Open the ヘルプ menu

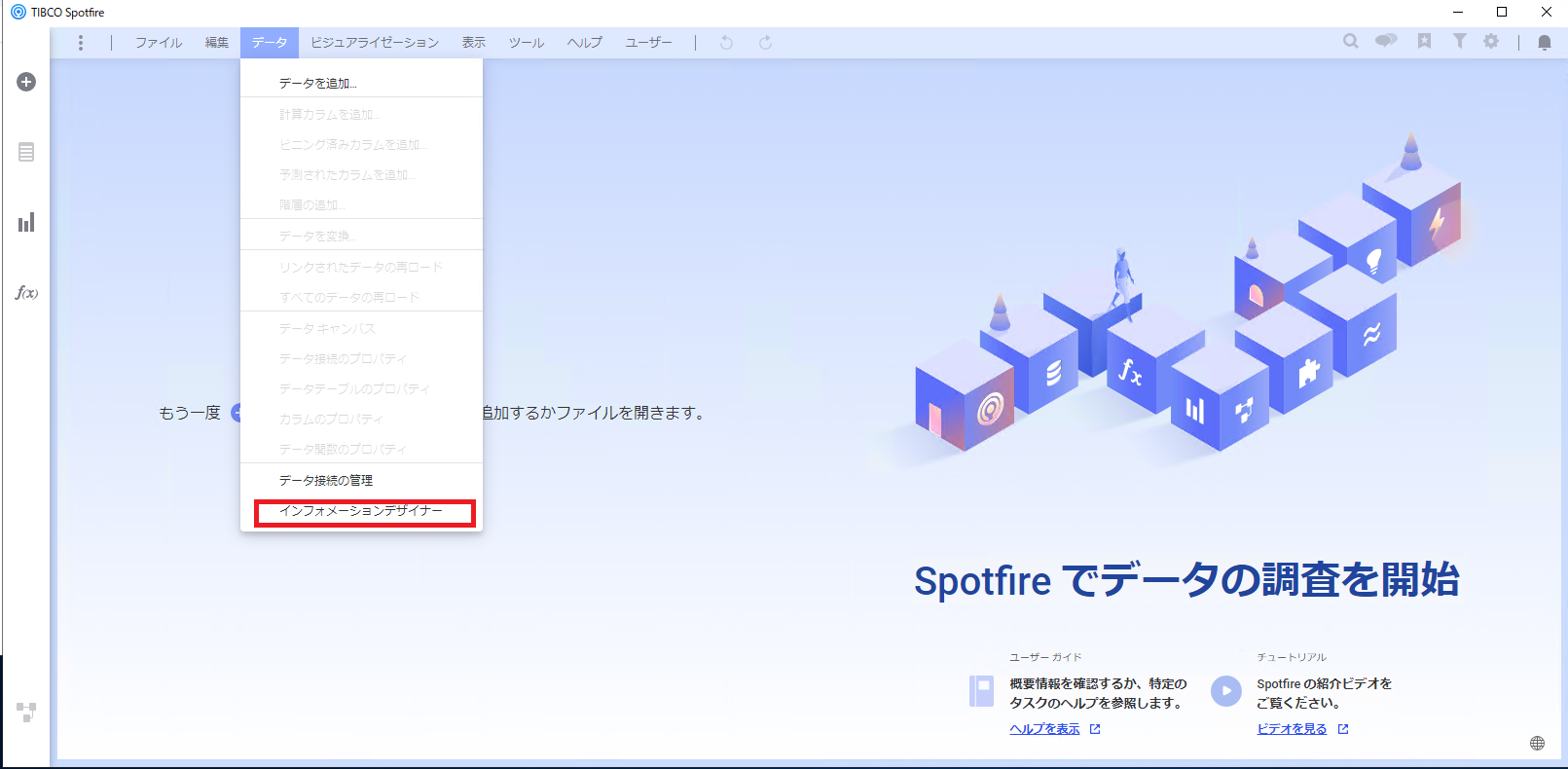pyautogui.click(x=585, y=43)
